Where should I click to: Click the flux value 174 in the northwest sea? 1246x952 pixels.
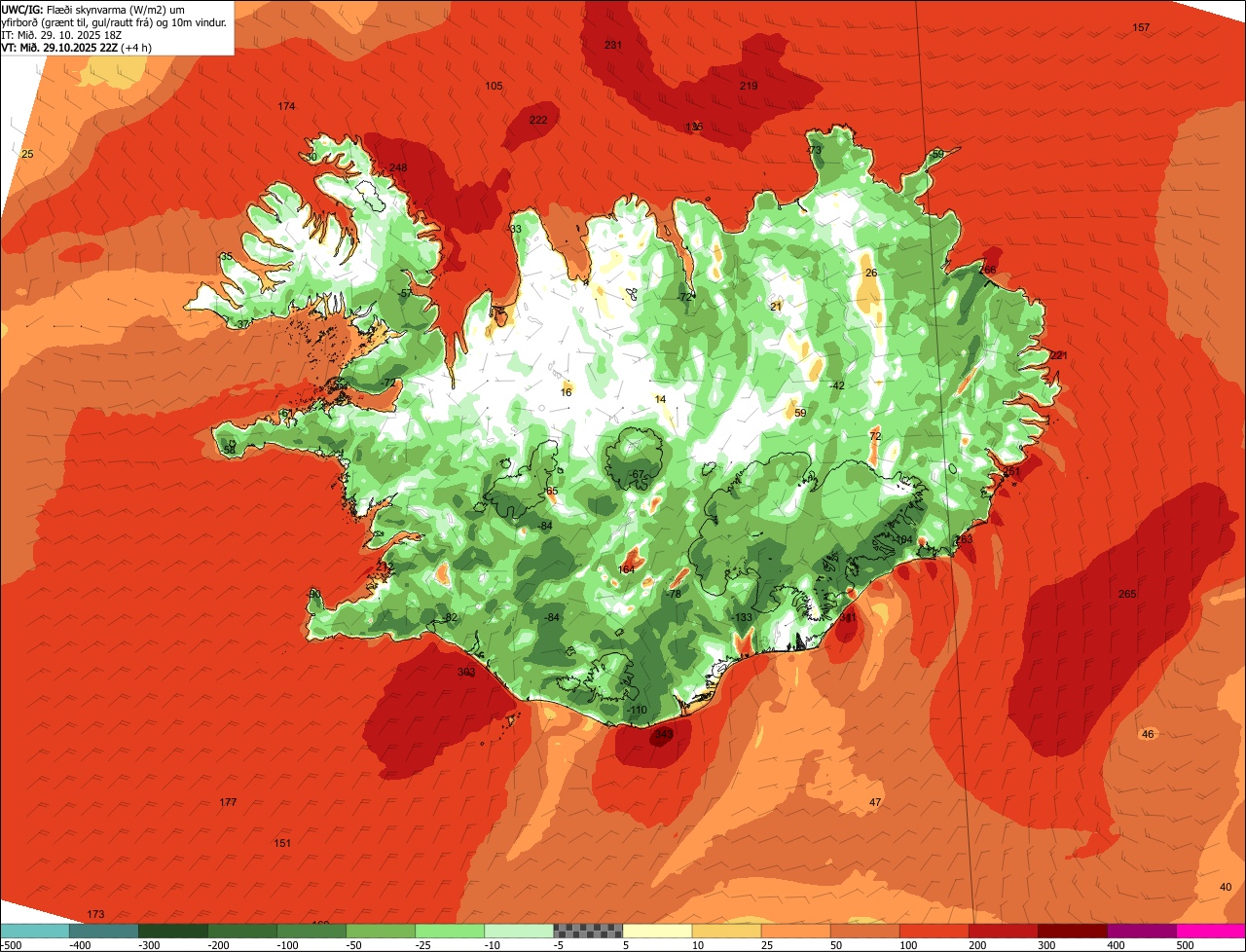click(286, 106)
